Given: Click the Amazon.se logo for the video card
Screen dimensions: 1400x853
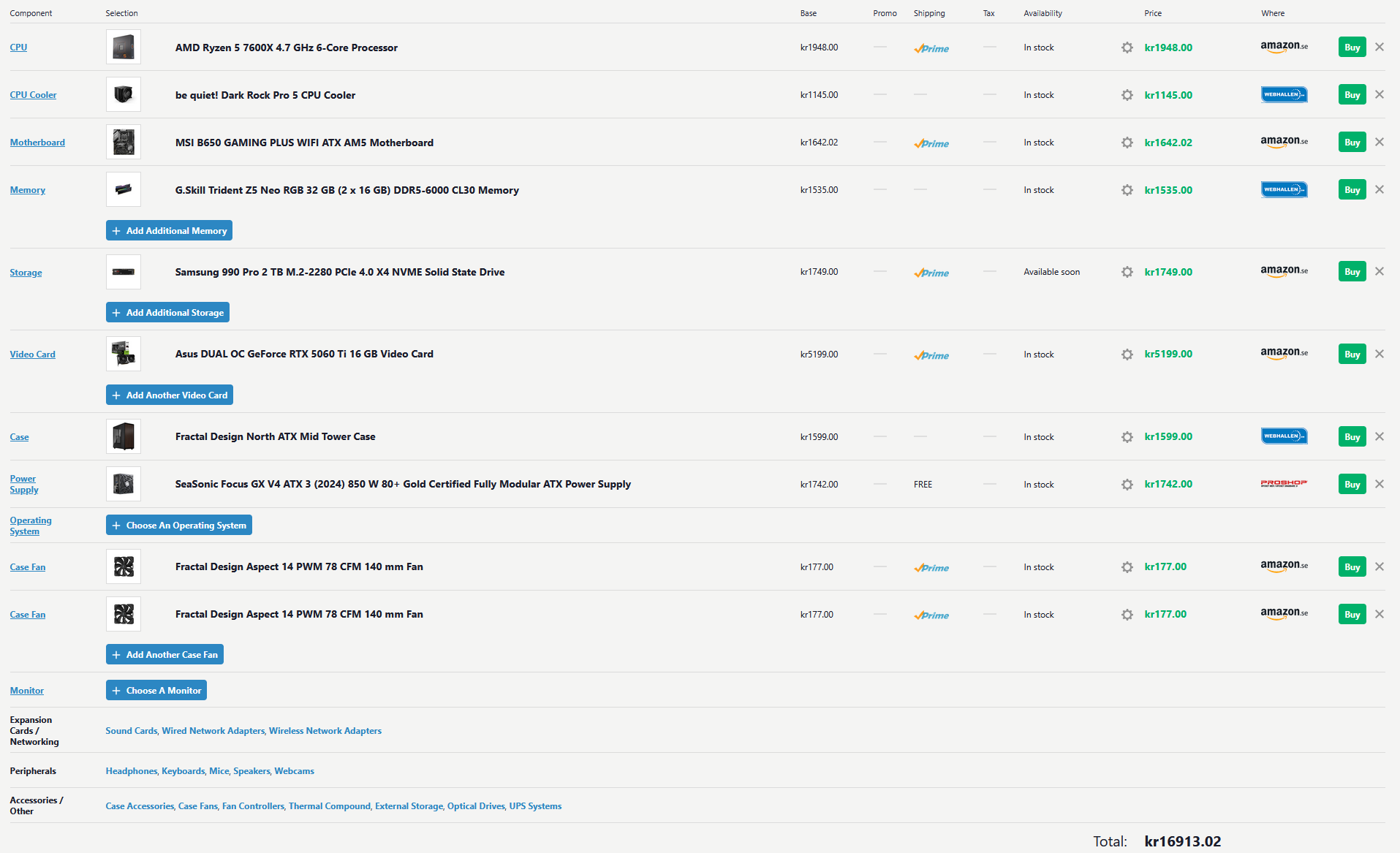Looking at the screenshot, I should [1284, 354].
